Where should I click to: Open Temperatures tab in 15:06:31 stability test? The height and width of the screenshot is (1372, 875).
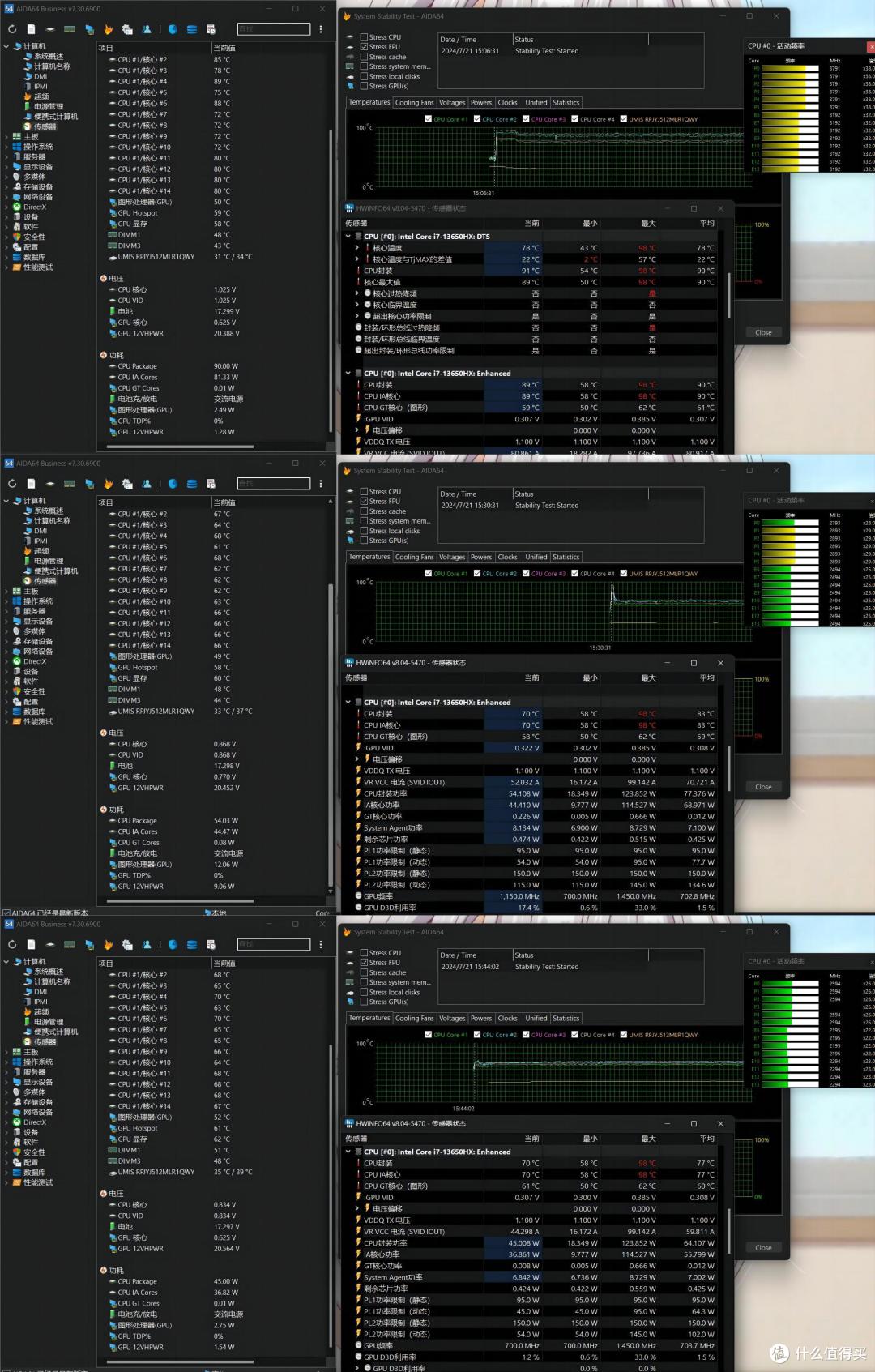[x=369, y=103]
